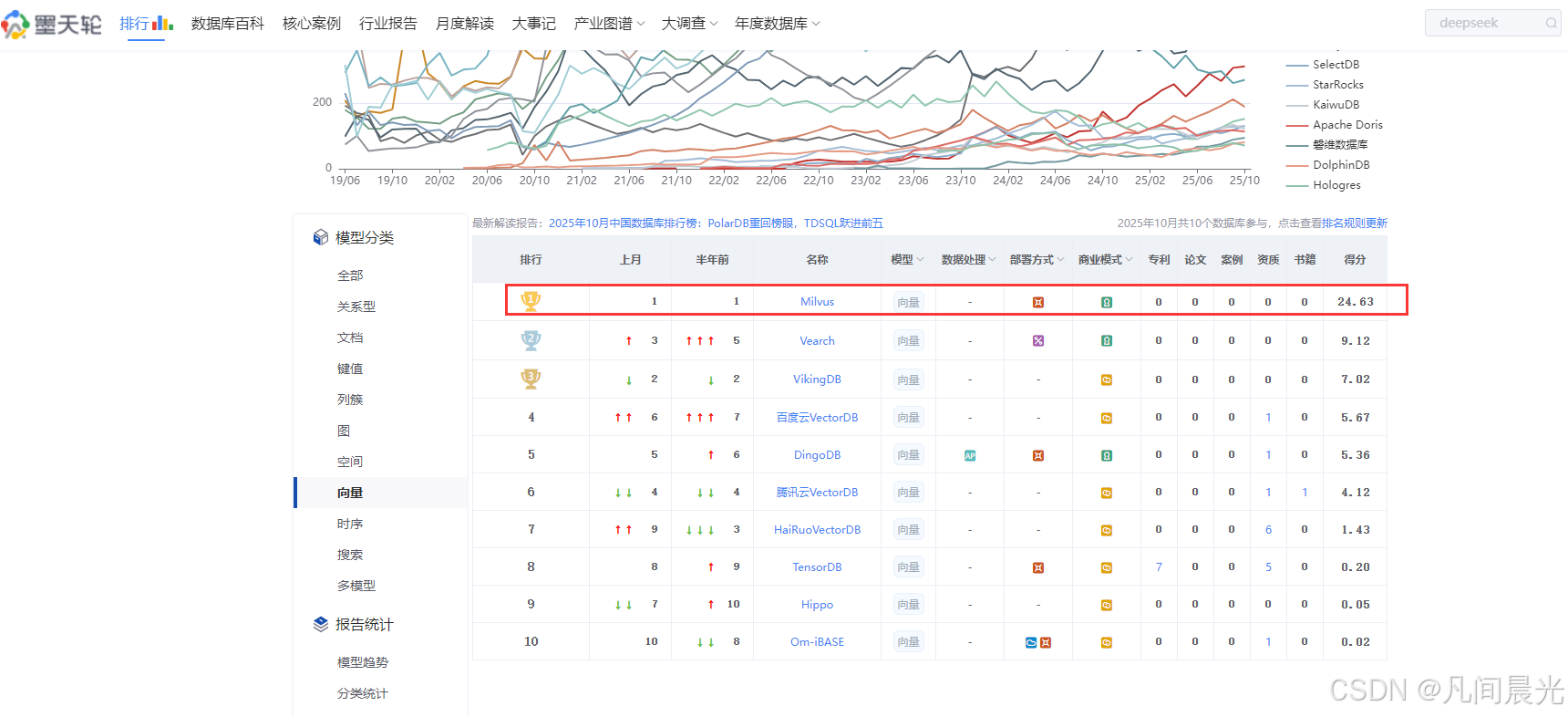Click Vearch business model green icon
1568x717 pixels.
click(1107, 341)
